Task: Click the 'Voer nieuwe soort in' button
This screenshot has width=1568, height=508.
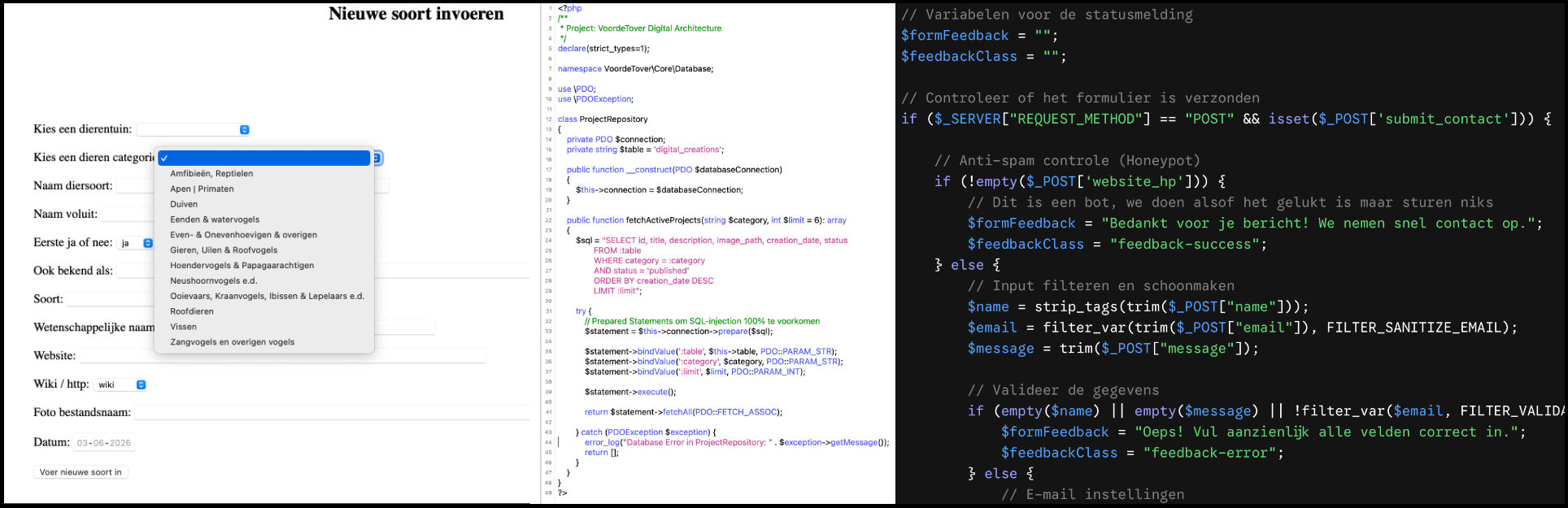Action: click(81, 472)
